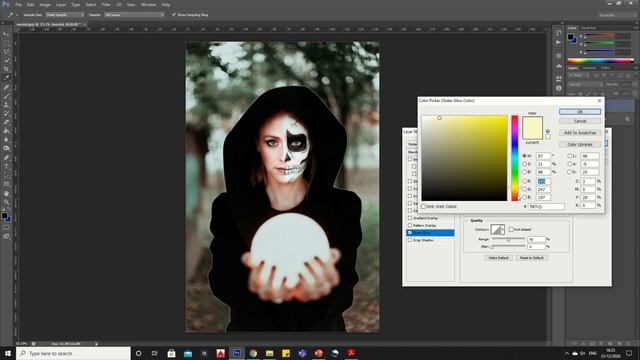640x360 pixels.
Task: Select the Horizontal Type tool
Action: 6,167
